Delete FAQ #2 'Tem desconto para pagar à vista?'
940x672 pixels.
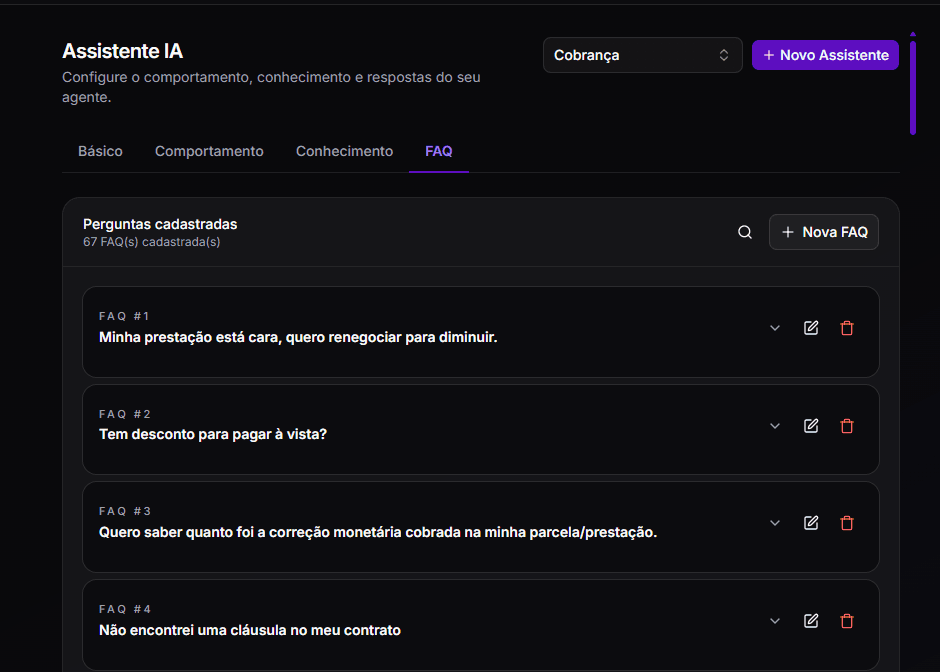click(x=846, y=426)
